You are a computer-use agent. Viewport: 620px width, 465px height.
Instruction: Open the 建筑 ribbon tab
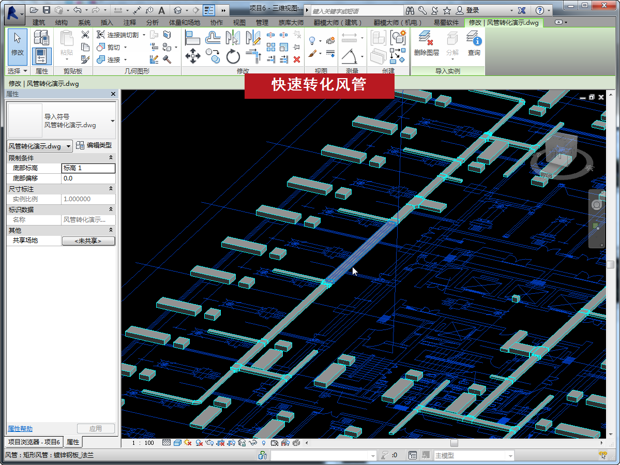pyautogui.click(x=39, y=22)
